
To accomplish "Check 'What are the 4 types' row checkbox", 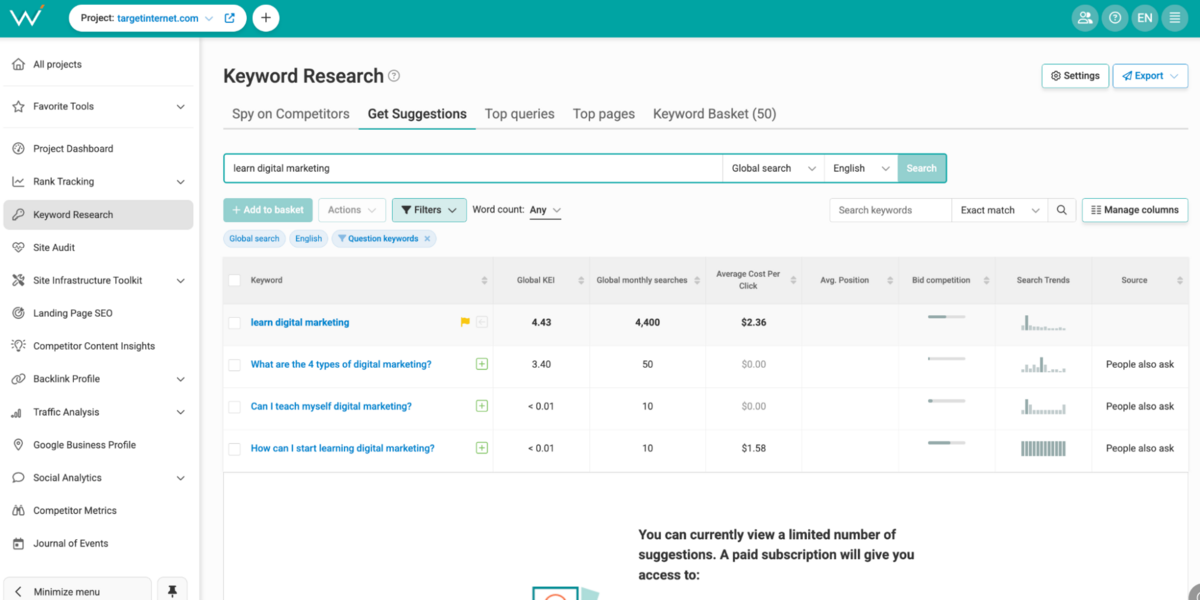I will 235,365.
